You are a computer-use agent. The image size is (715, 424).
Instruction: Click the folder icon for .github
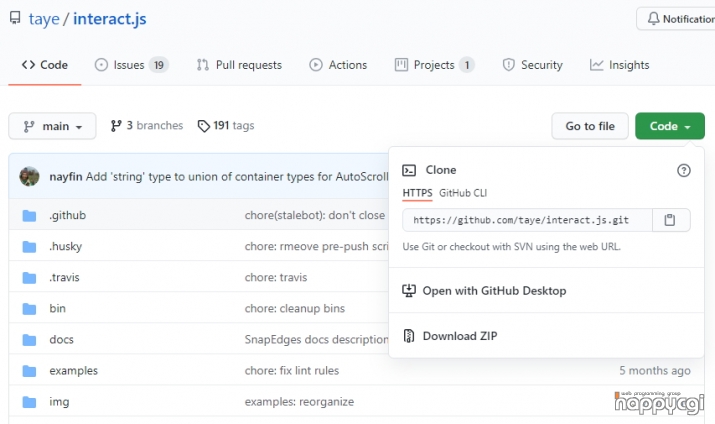pos(29,215)
